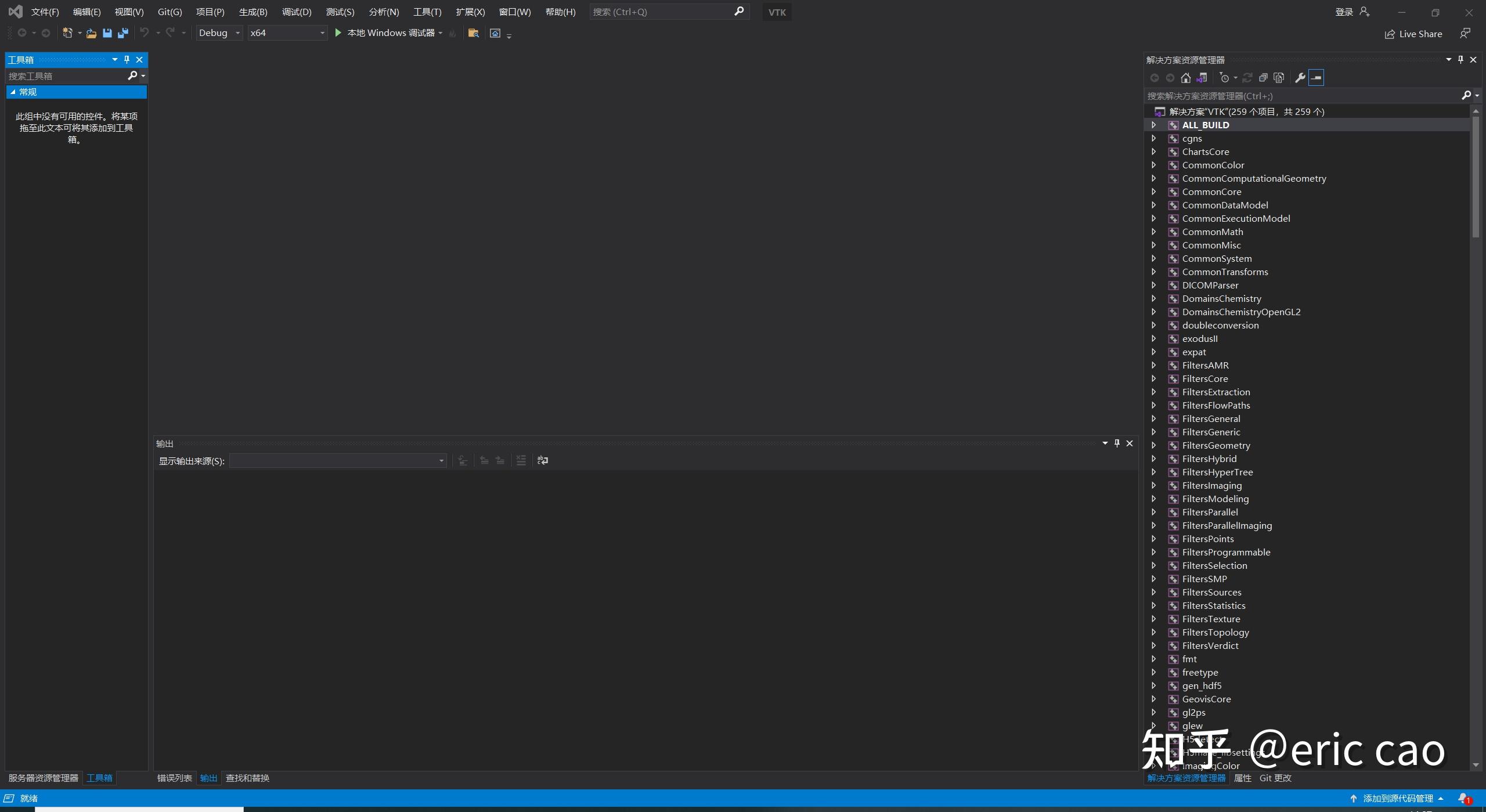The width and height of the screenshot is (1486, 812).
Task: Open the 生成(B) Build menu
Action: [253, 12]
